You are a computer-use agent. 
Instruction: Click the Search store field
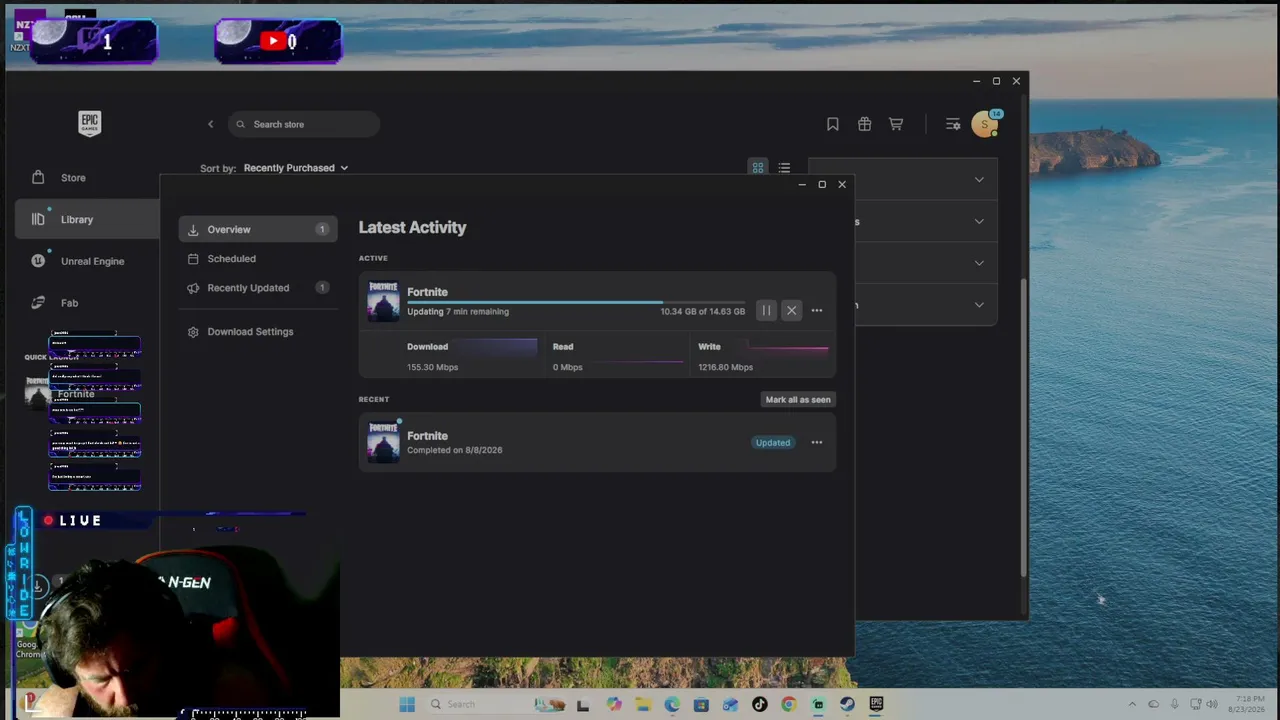coord(304,124)
